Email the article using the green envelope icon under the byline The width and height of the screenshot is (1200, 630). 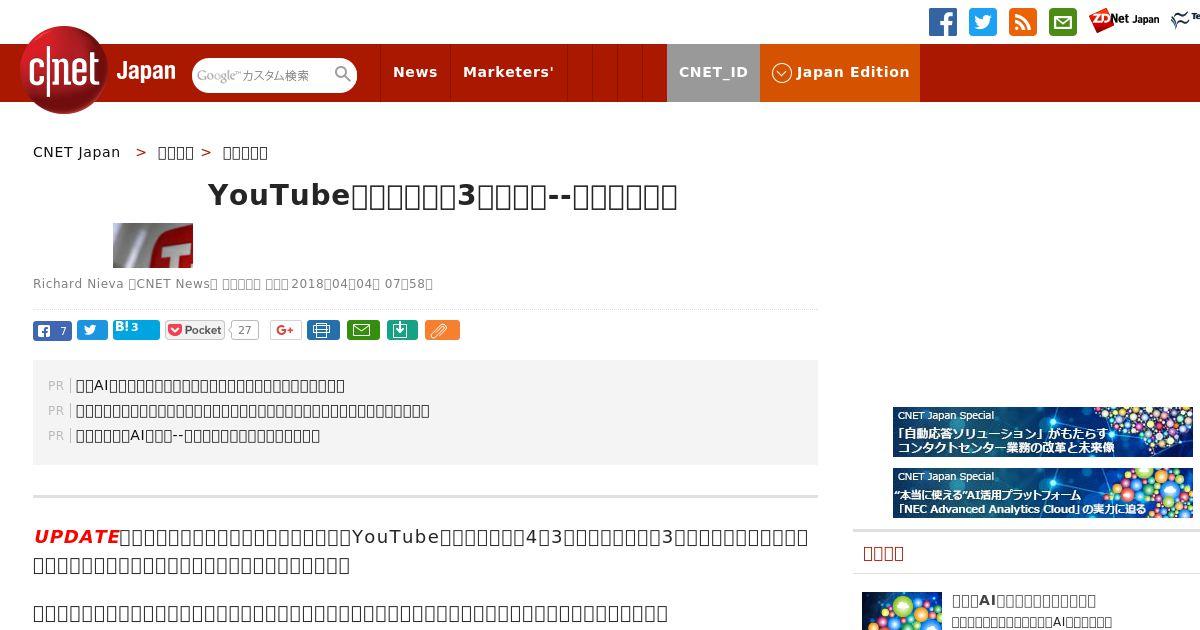363,330
